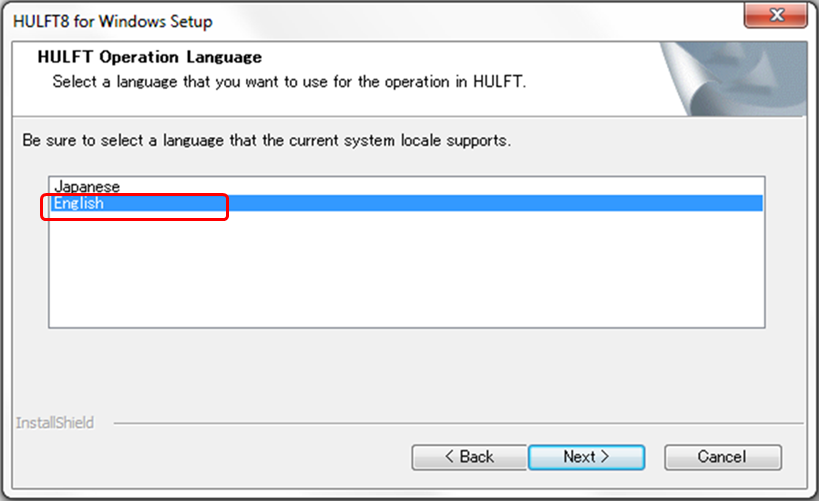The height and width of the screenshot is (501, 820).
Task: Click the HULFT8 for Windows Setup title text
Action: coord(113,21)
